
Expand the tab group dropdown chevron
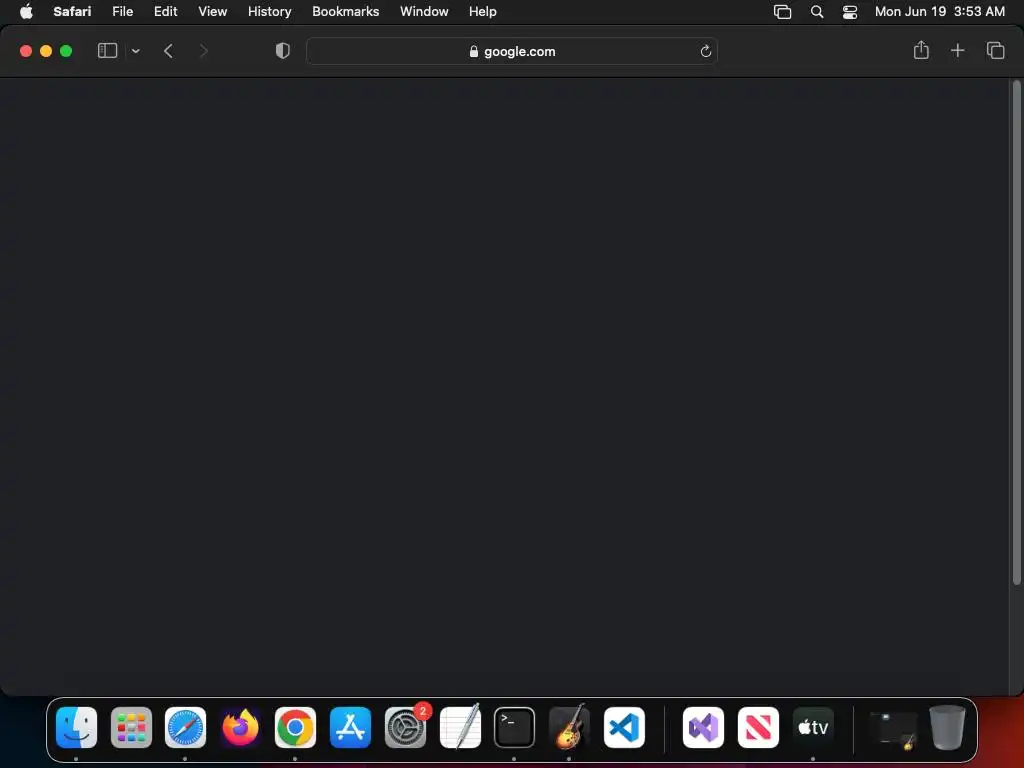coord(135,51)
